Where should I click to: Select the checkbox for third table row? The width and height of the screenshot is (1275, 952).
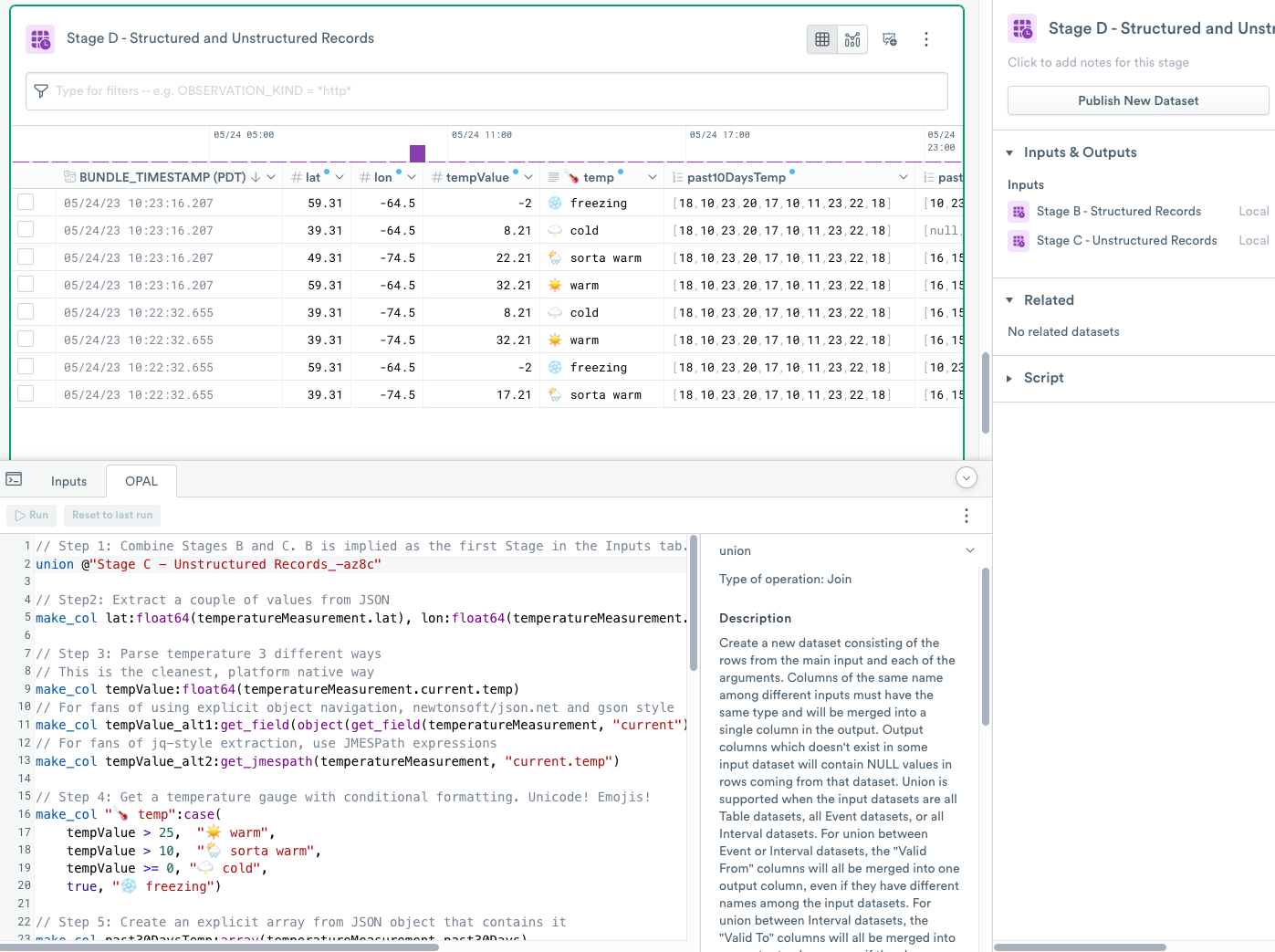tap(26, 257)
